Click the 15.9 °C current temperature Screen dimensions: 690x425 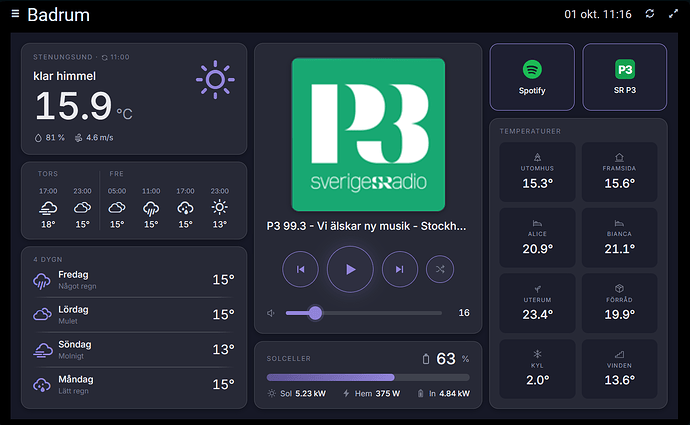(84, 106)
